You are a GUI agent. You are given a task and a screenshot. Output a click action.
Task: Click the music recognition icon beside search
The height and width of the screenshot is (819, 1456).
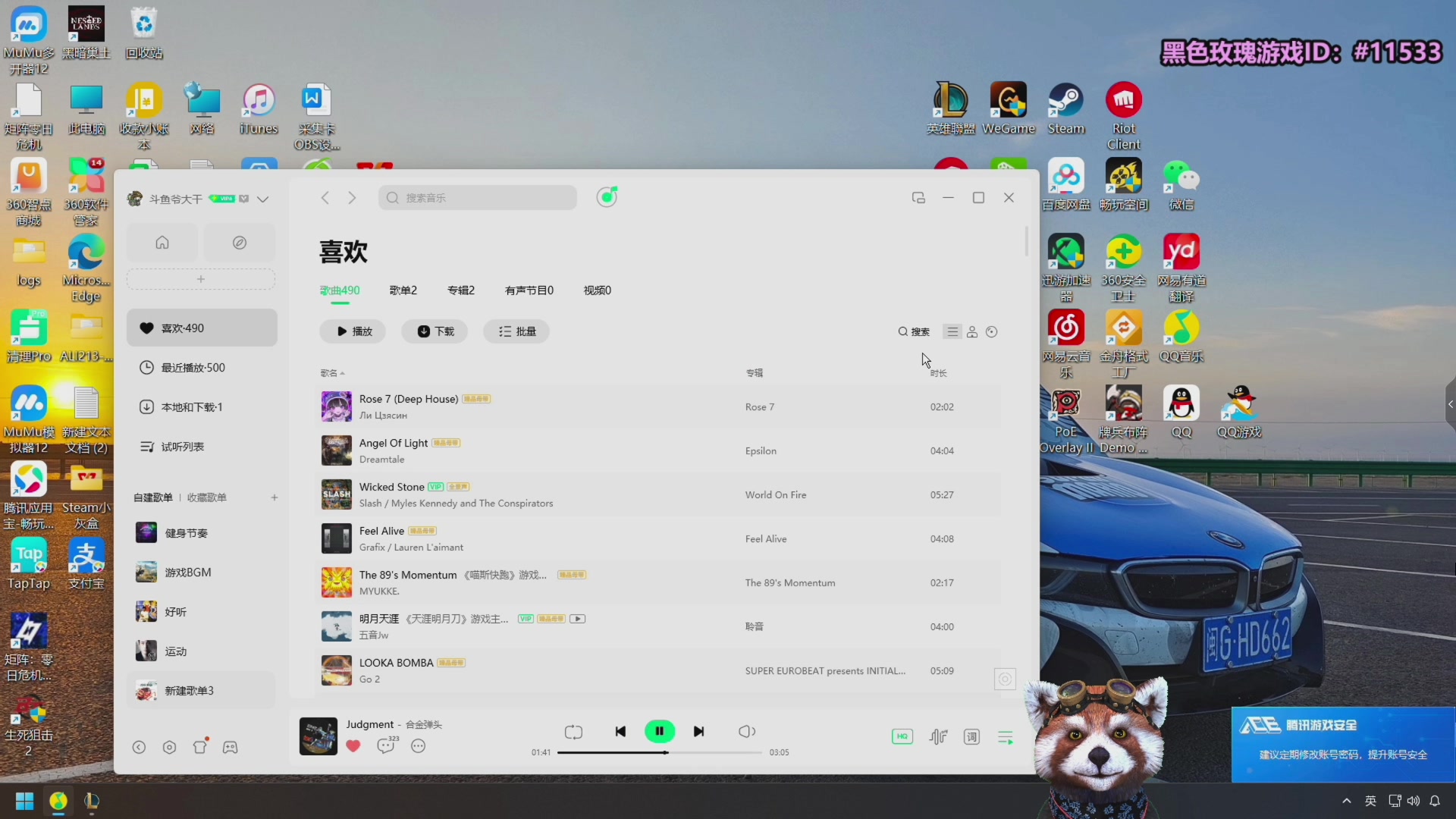coord(607,197)
